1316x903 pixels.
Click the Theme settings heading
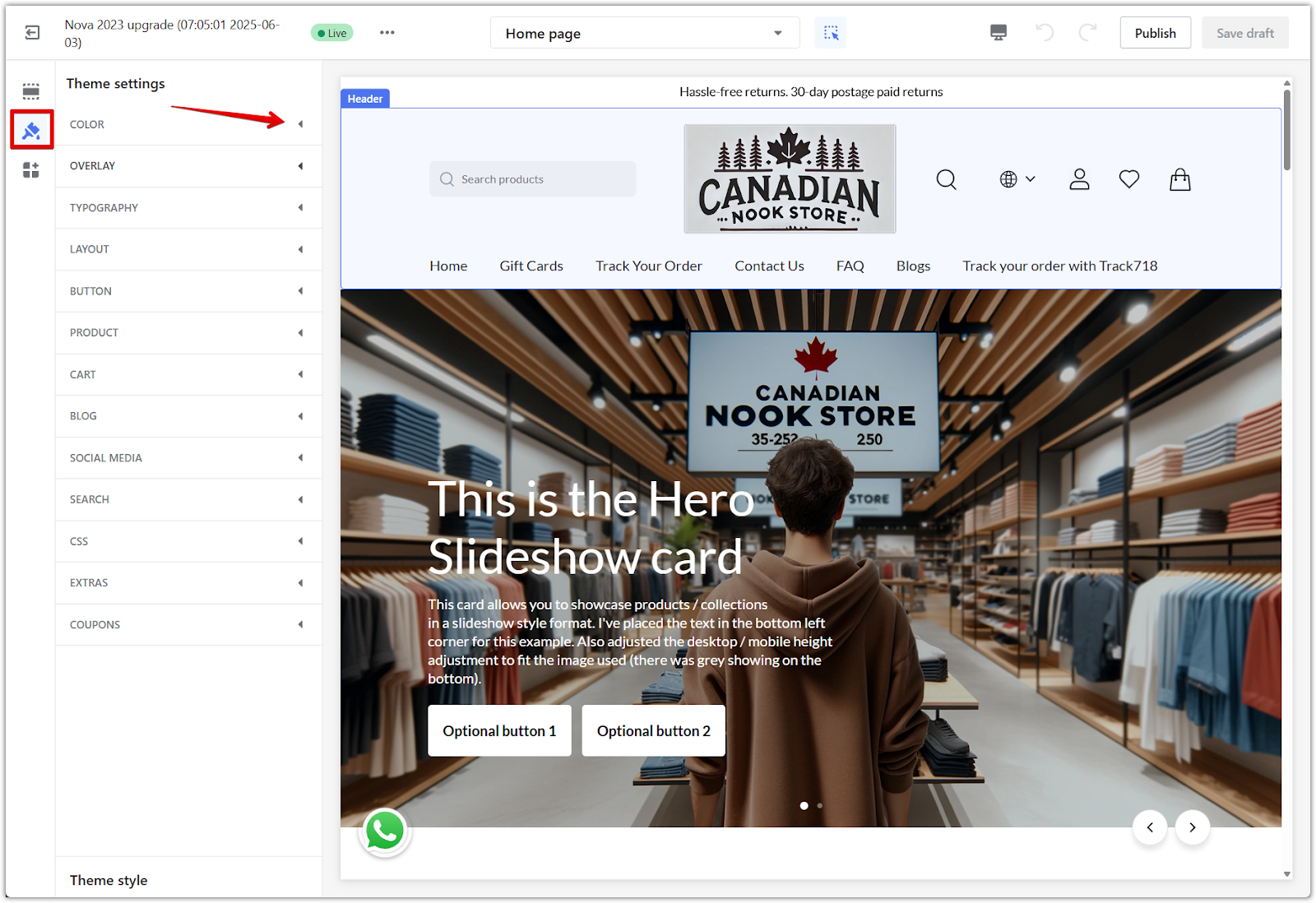pos(115,83)
